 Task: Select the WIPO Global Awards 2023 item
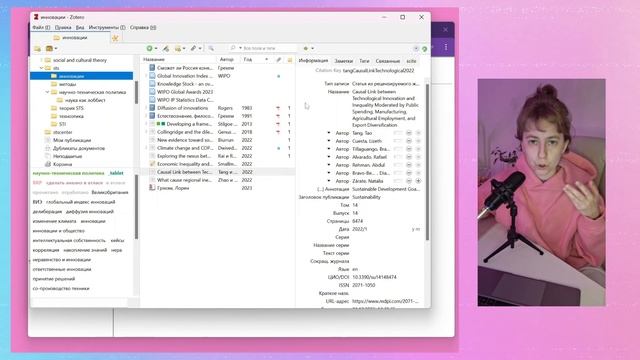(185, 92)
